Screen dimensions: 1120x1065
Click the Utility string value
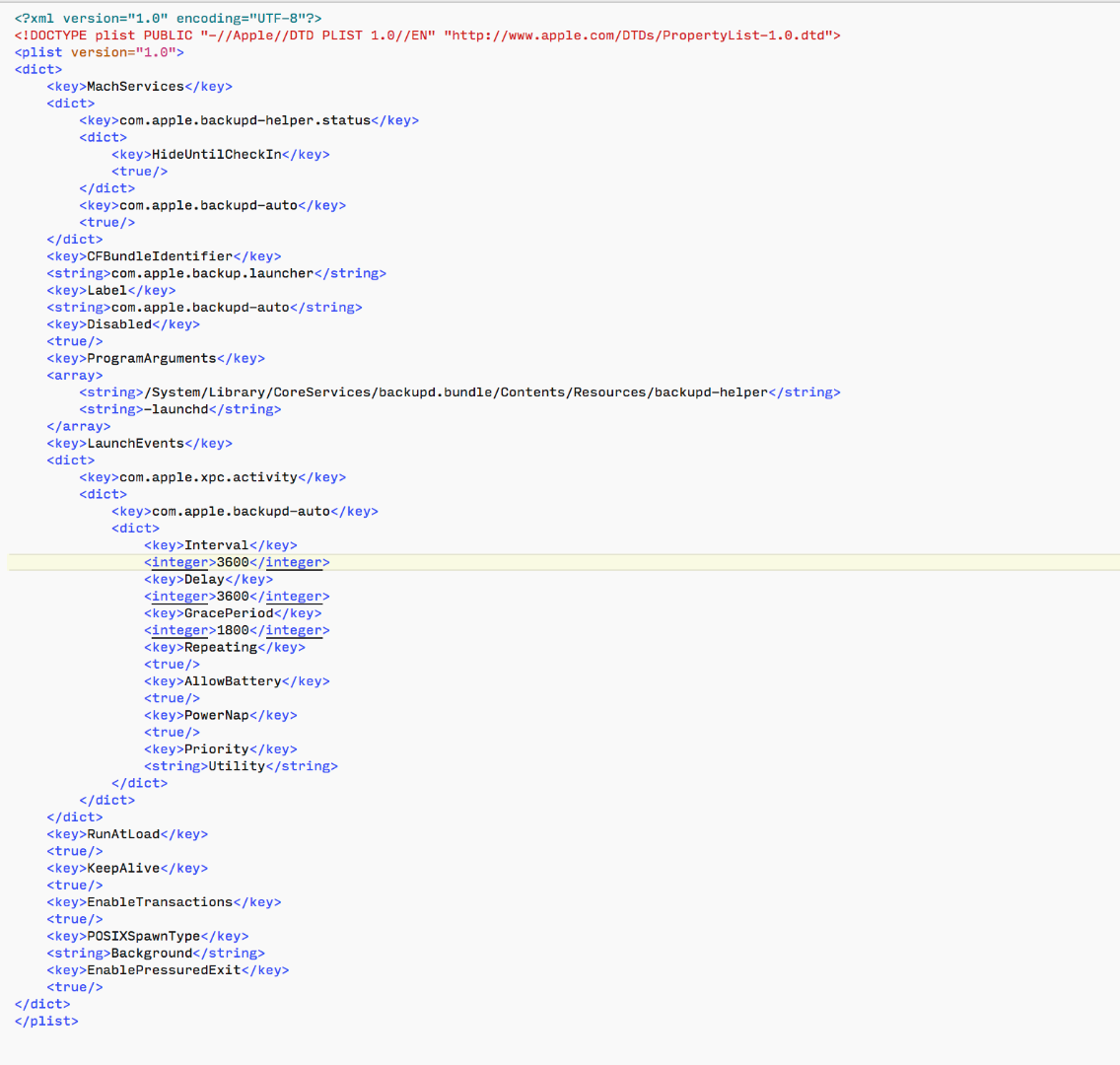237,766
